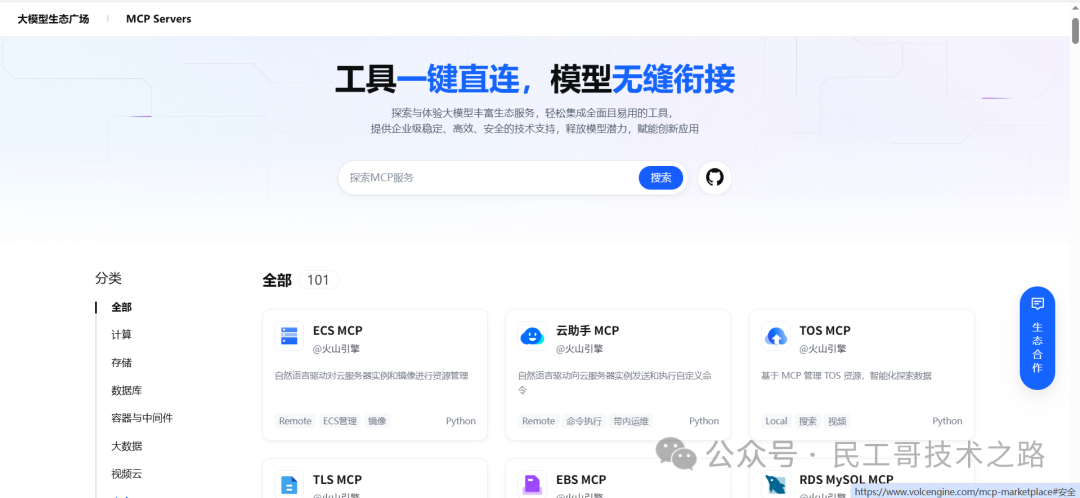
Task: Click the 搜索 tag on TOS MCP card
Action: pyautogui.click(x=807, y=421)
